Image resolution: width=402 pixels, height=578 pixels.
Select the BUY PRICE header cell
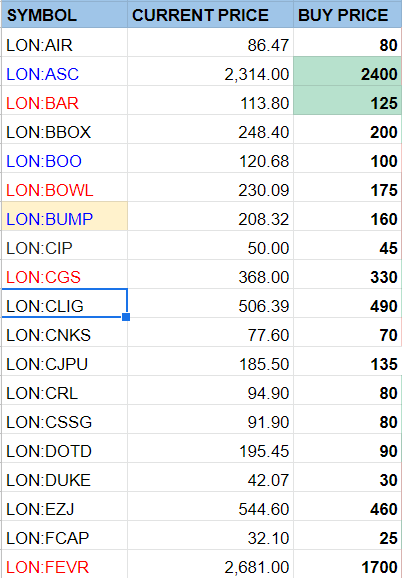pyautogui.click(x=347, y=14)
